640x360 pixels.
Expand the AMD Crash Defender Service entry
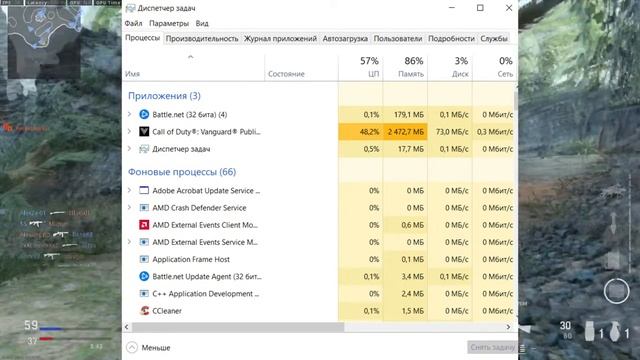pos(129,207)
